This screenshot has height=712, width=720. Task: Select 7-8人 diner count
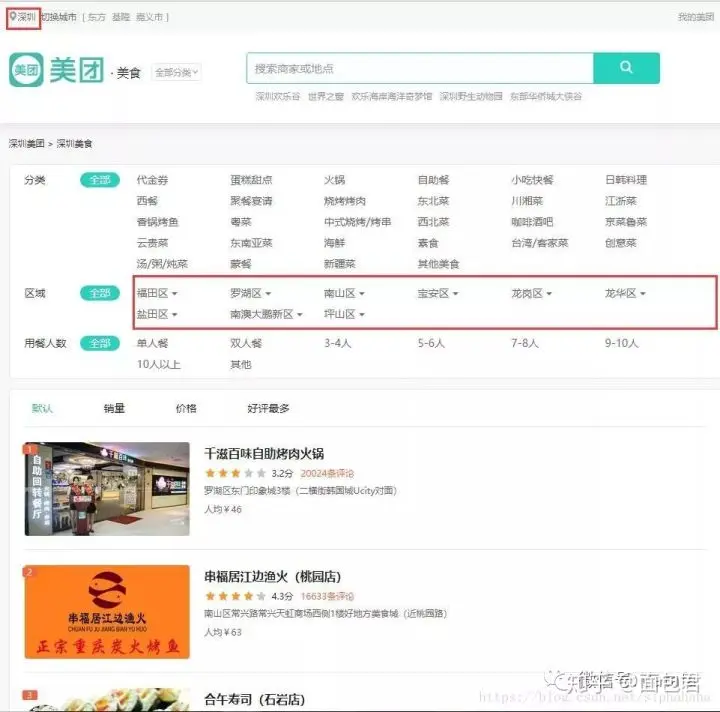pyautogui.click(x=525, y=343)
